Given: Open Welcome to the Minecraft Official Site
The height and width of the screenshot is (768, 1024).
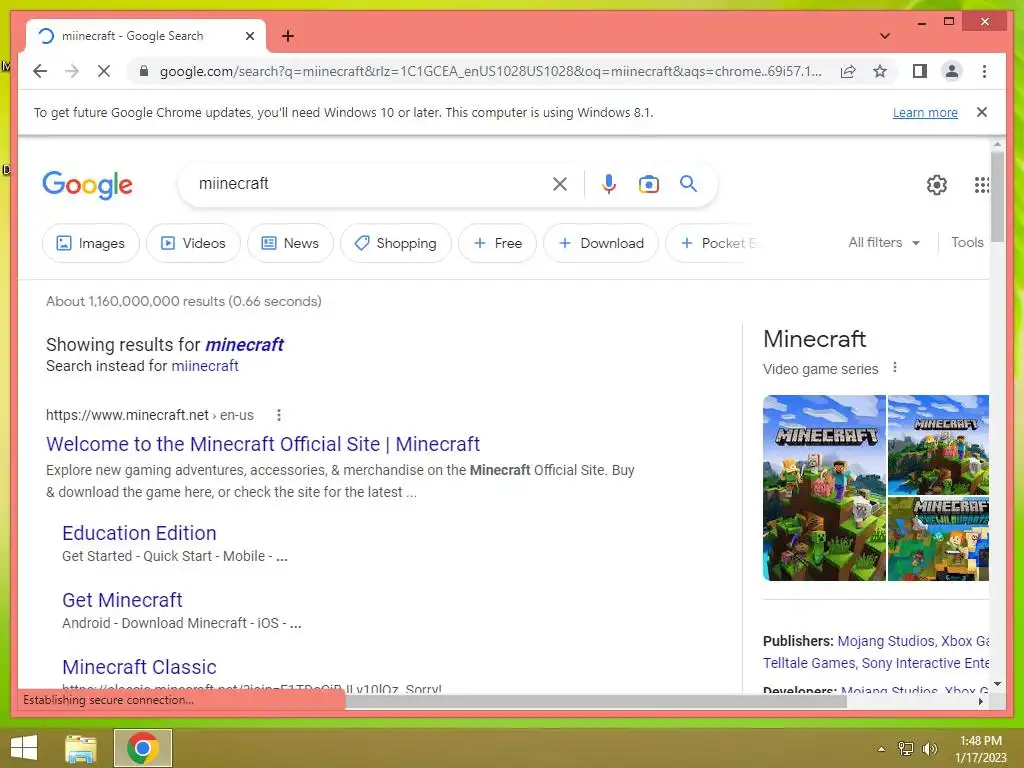Looking at the screenshot, I should coord(263,444).
